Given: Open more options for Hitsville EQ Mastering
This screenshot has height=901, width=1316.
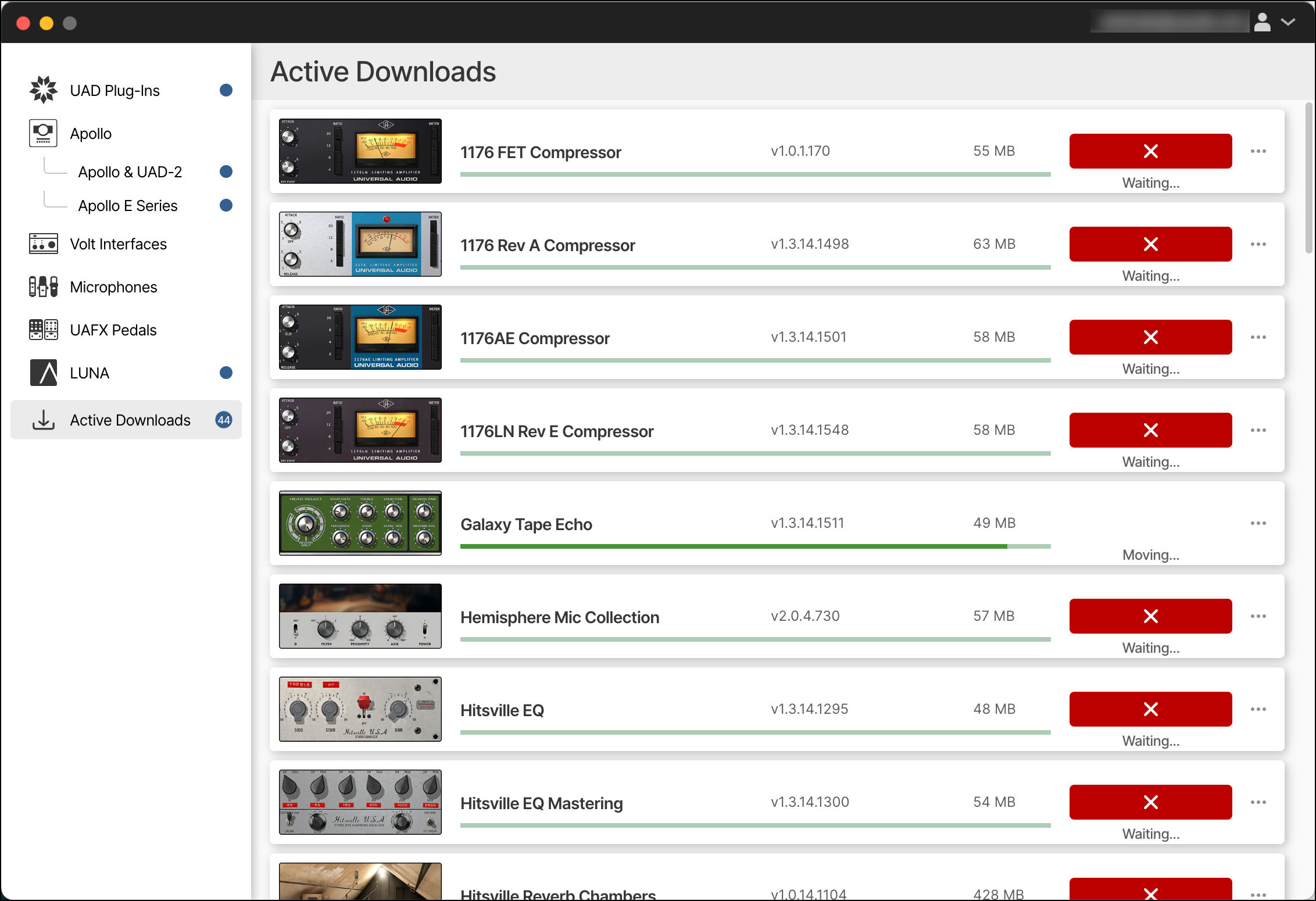Looking at the screenshot, I should [x=1258, y=802].
